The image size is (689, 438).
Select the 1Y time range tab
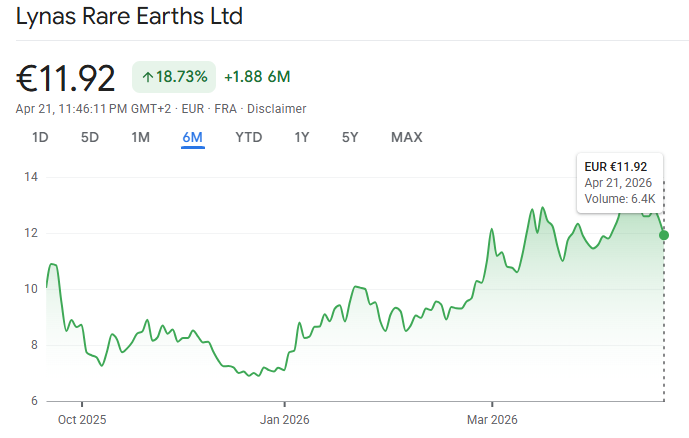[x=302, y=138]
